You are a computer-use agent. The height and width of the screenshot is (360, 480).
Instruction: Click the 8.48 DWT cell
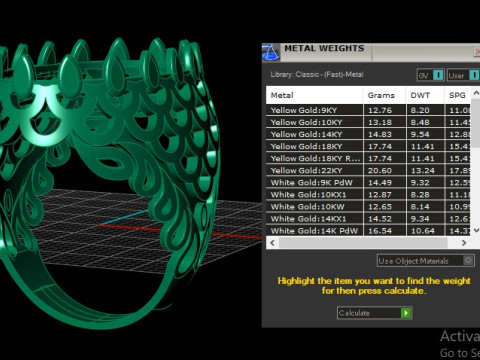coord(425,122)
